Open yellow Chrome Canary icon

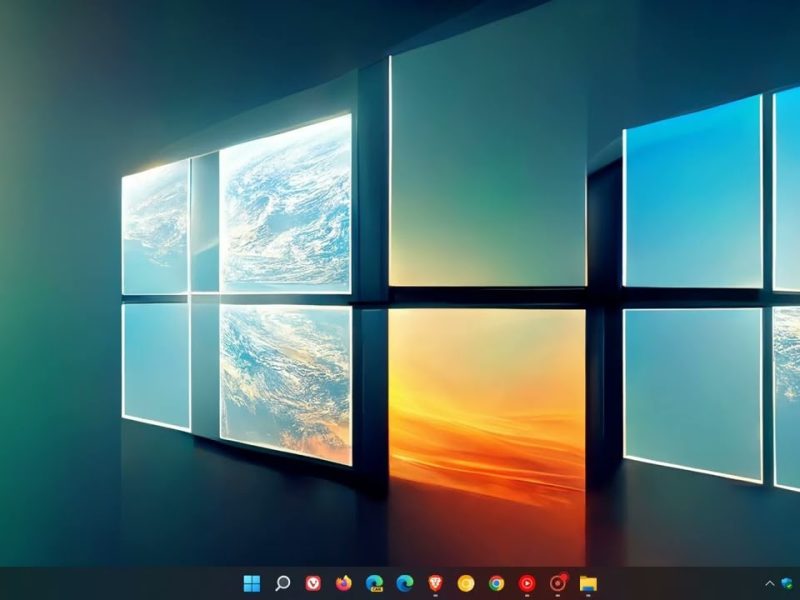pyautogui.click(x=466, y=583)
